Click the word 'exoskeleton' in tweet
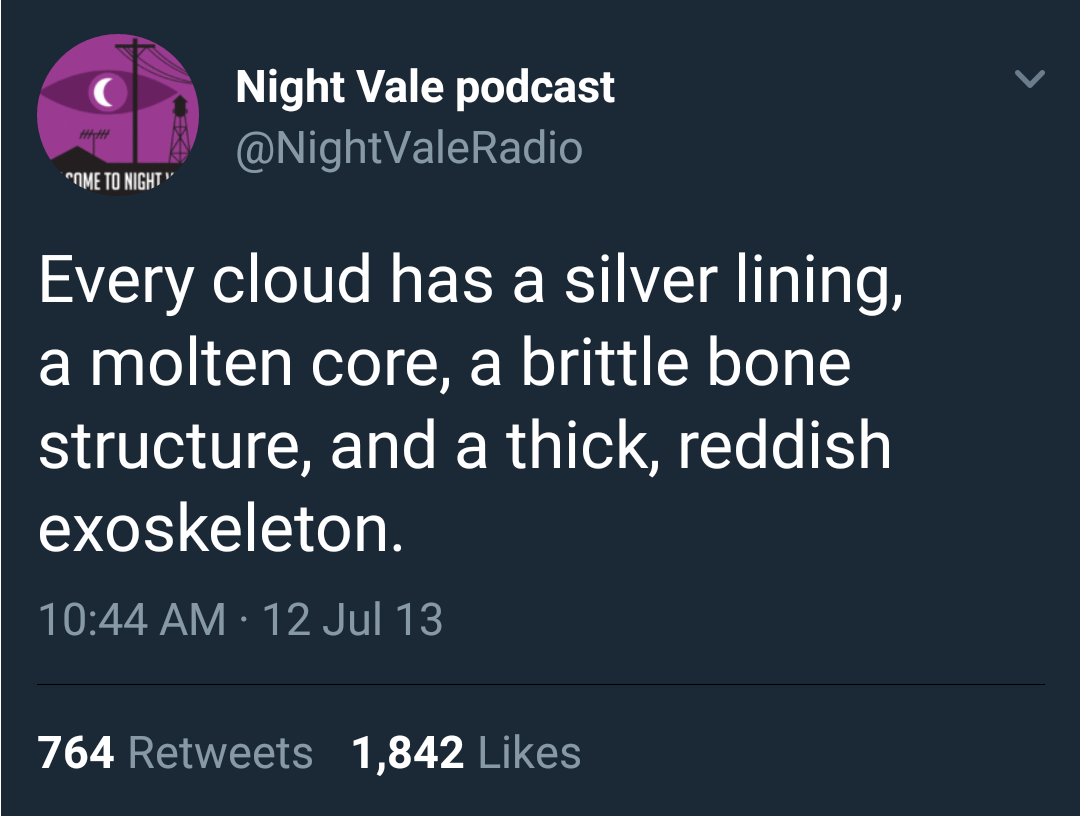 coord(220,530)
